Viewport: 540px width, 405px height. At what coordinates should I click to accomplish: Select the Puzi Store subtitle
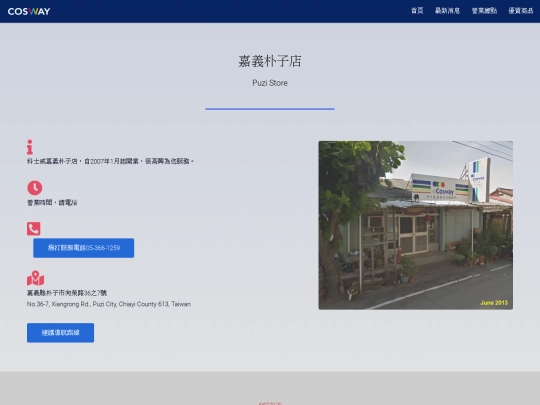[270, 83]
